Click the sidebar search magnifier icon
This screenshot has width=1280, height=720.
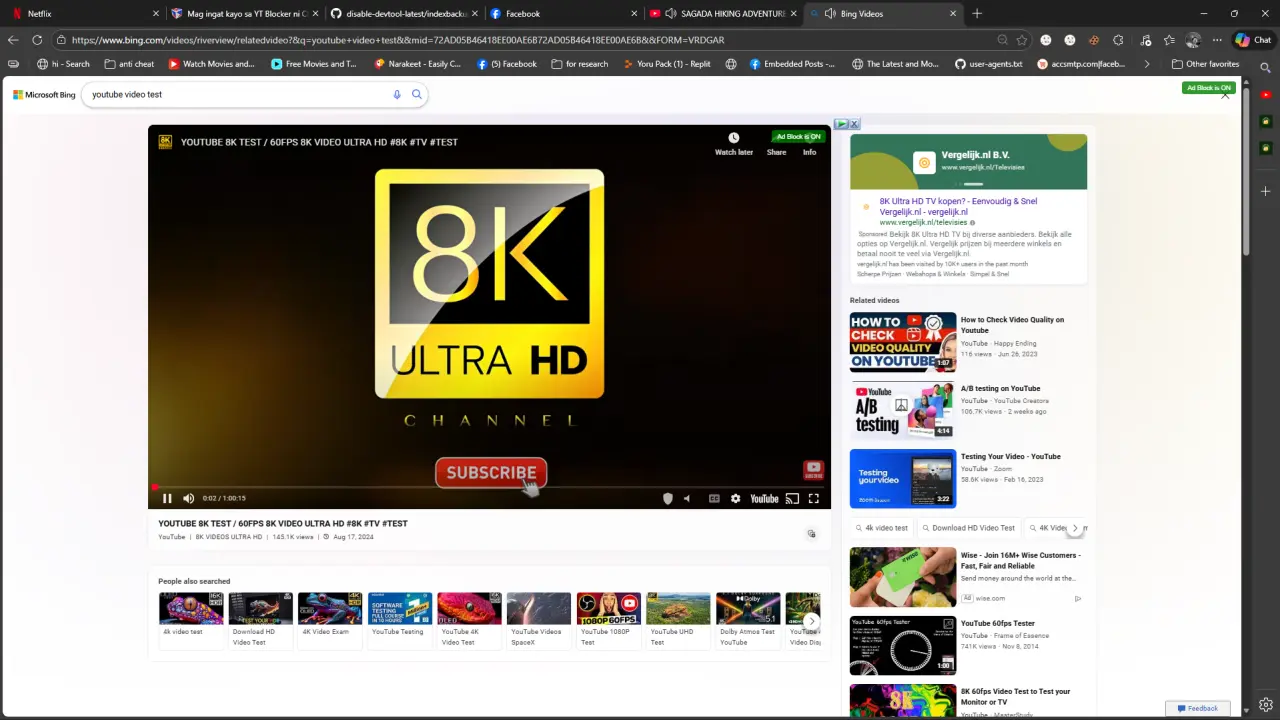(1266, 68)
